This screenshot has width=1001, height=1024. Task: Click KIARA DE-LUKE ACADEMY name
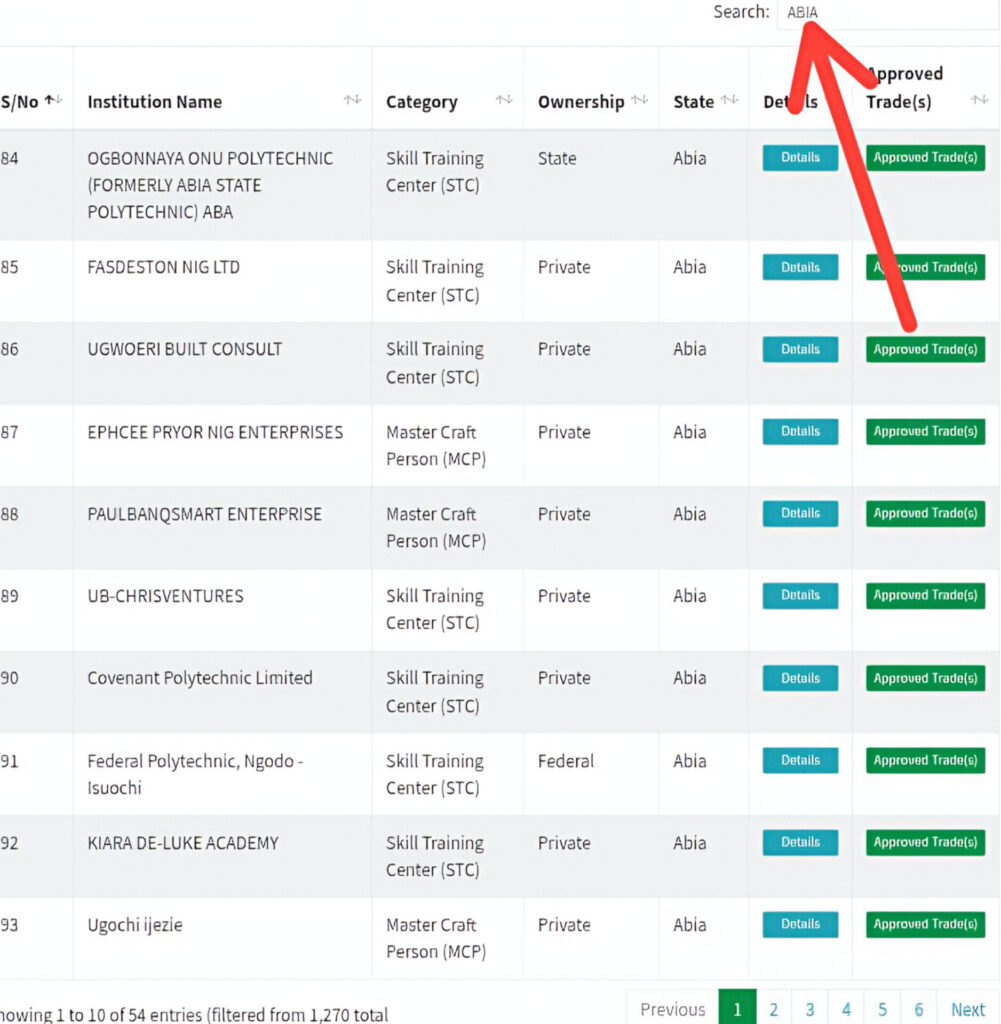click(x=183, y=842)
